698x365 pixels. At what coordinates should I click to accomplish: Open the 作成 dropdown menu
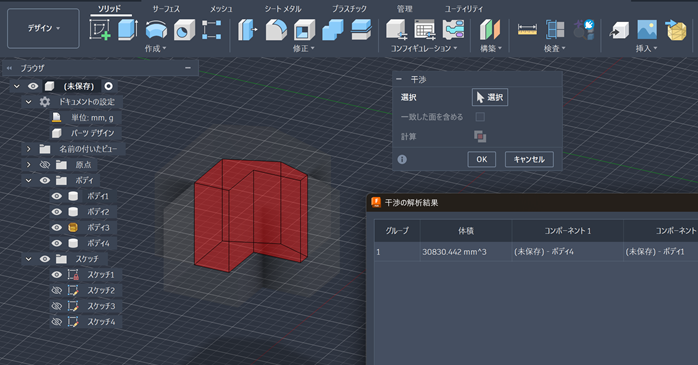point(155,49)
